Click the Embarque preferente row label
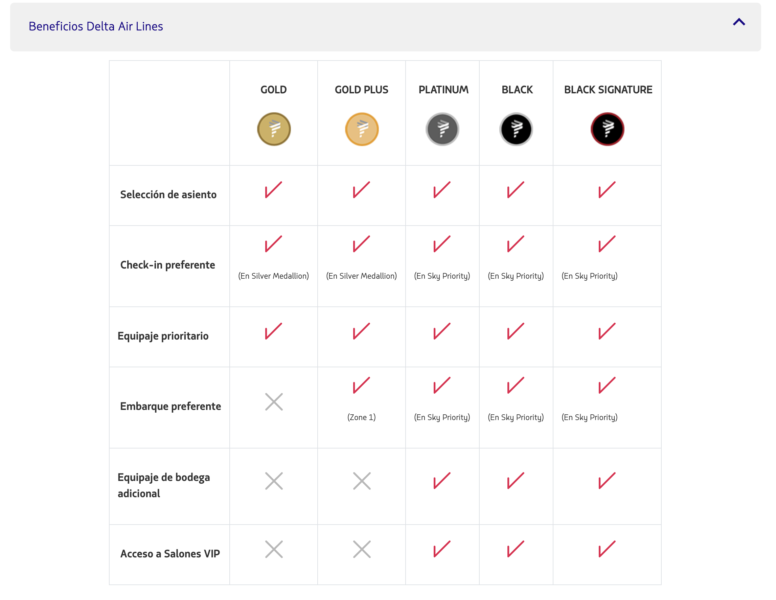This screenshot has height=600, width=776. (x=170, y=406)
